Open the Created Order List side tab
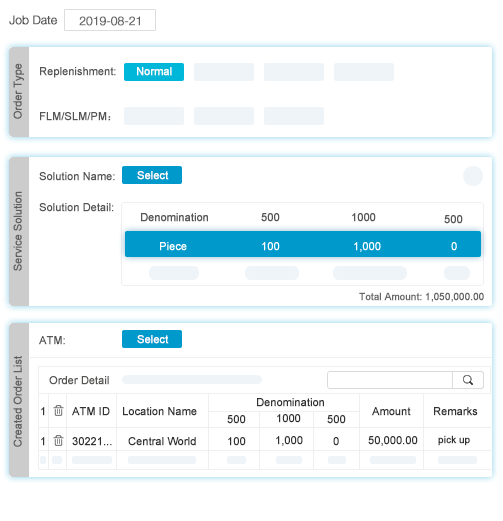Image resolution: width=503 pixels, height=521 pixels. [19, 400]
